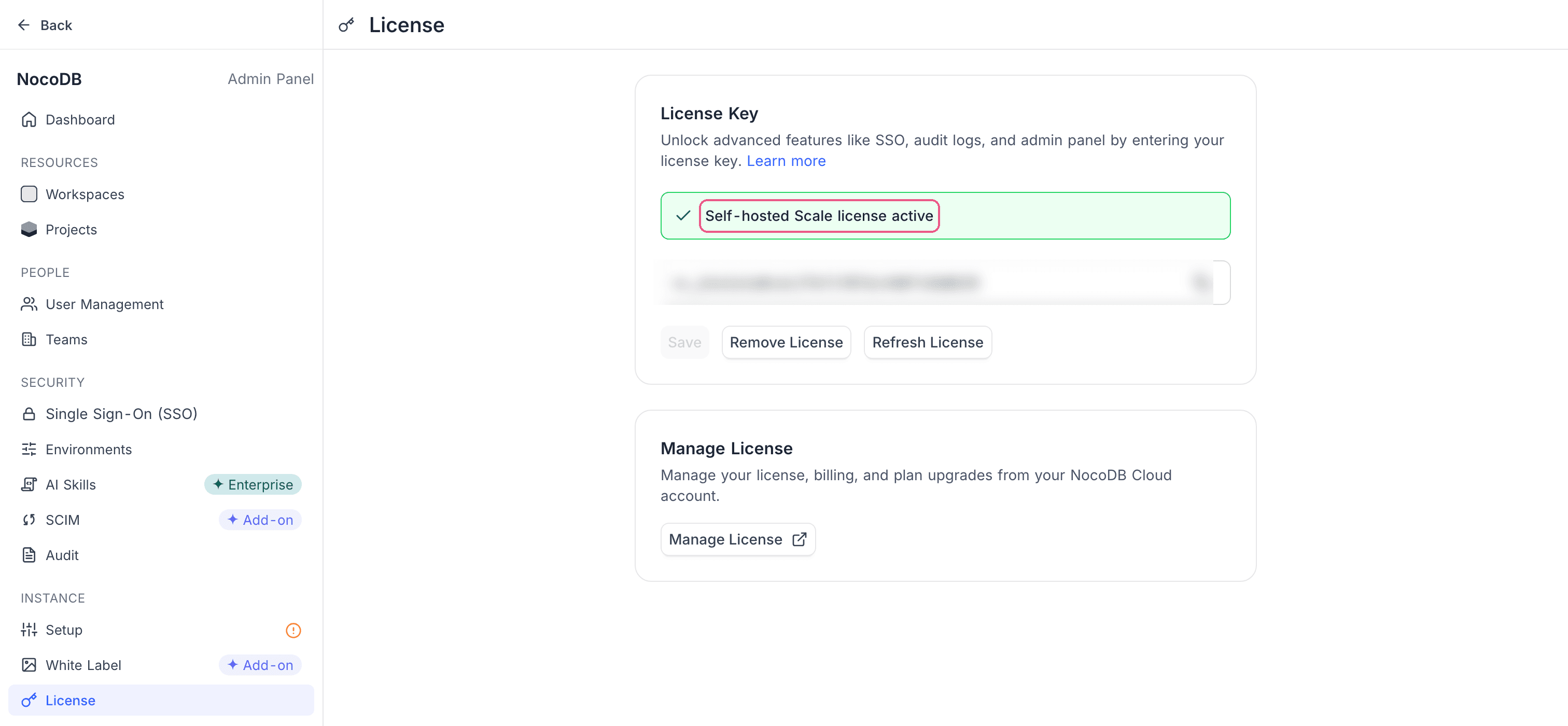Open White Label settings
1568x726 pixels.
pos(161,664)
